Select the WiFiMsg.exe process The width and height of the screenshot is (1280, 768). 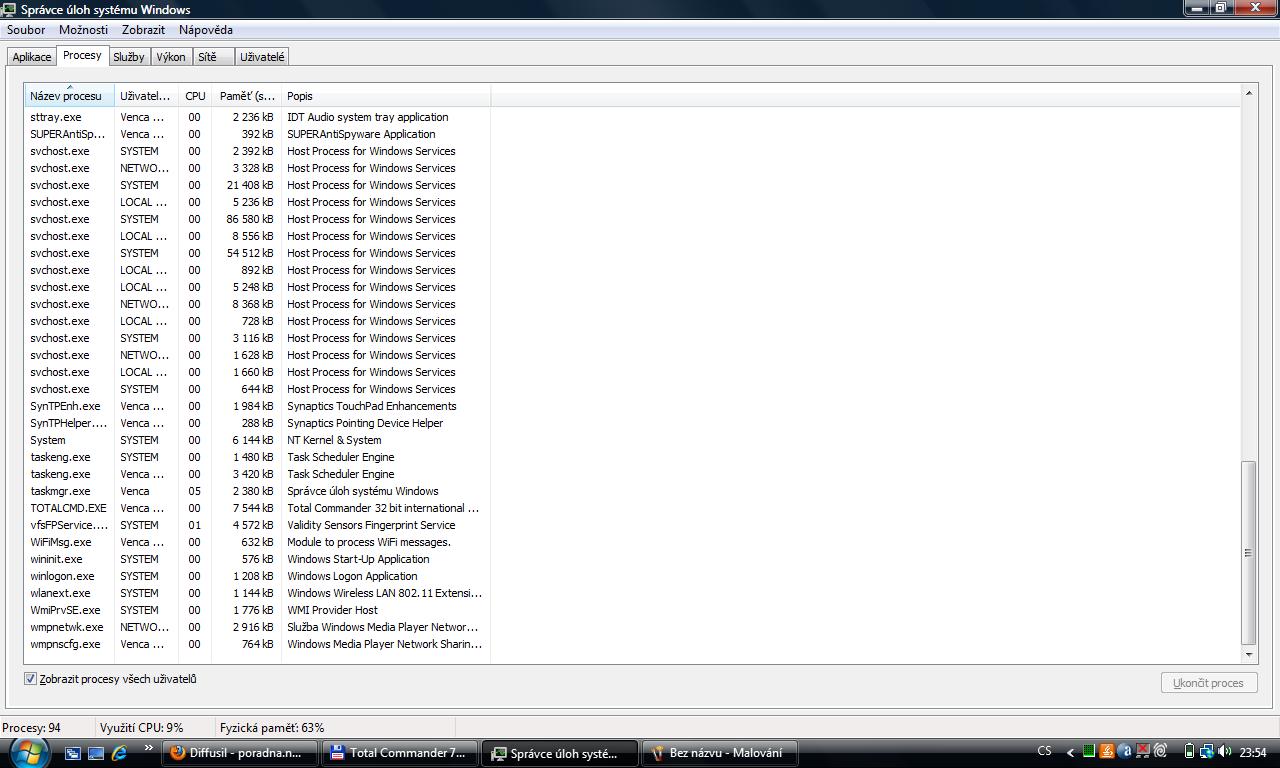257,542
